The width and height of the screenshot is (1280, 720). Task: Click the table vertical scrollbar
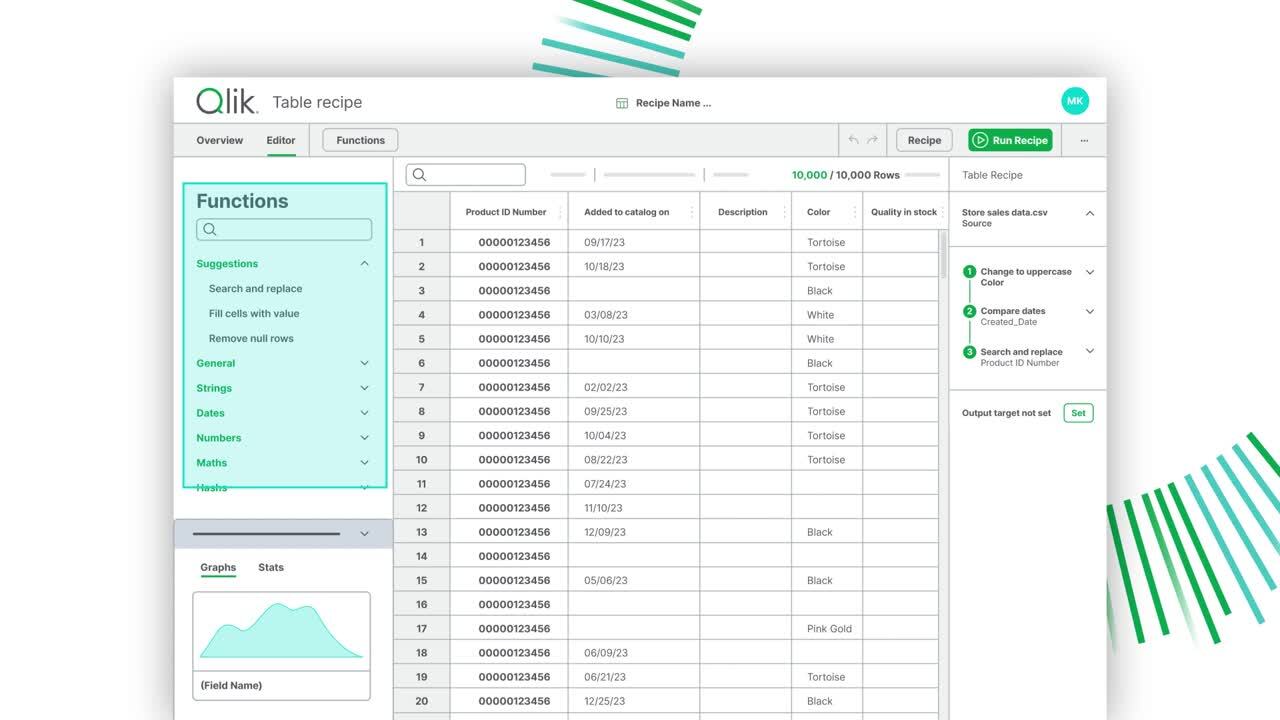(x=942, y=255)
